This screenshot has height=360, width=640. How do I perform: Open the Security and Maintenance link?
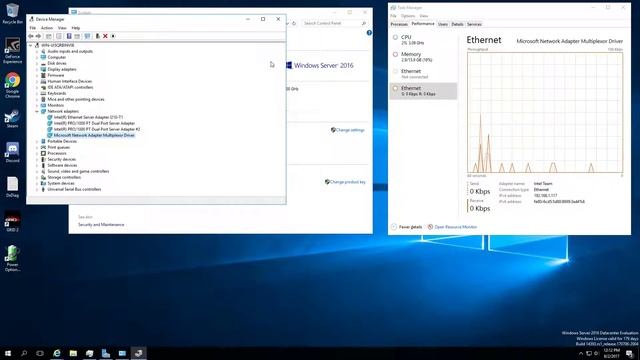coord(101,225)
